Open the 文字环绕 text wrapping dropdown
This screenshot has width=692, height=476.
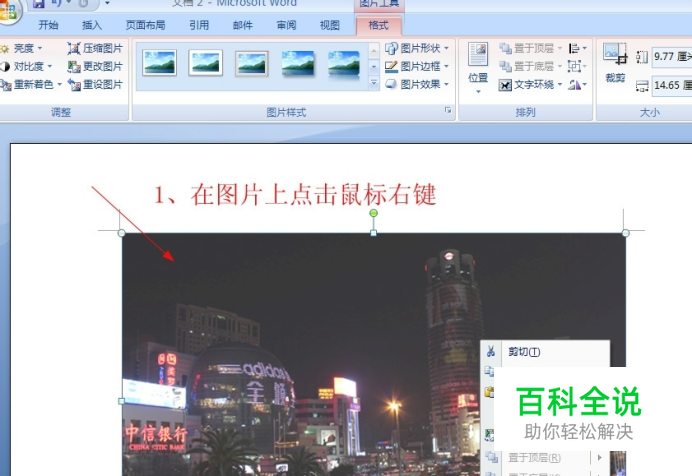tap(530, 85)
